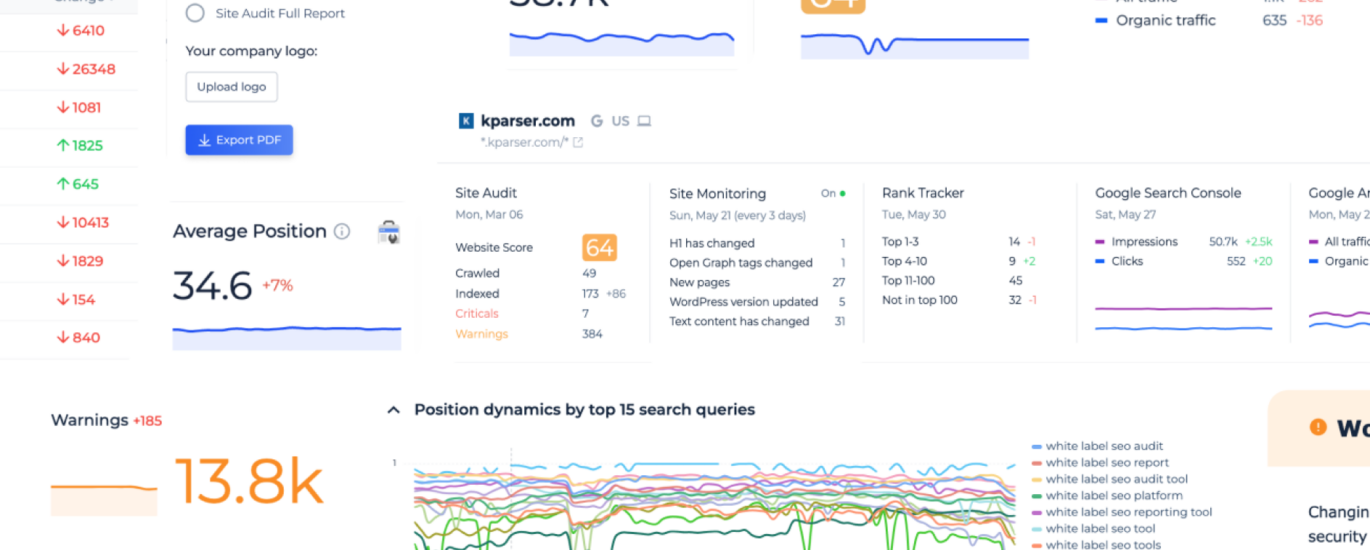Click the Warnings total 13.8k
Image resolution: width=1370 pixels, height=550 pixels.
click(249, 482)
